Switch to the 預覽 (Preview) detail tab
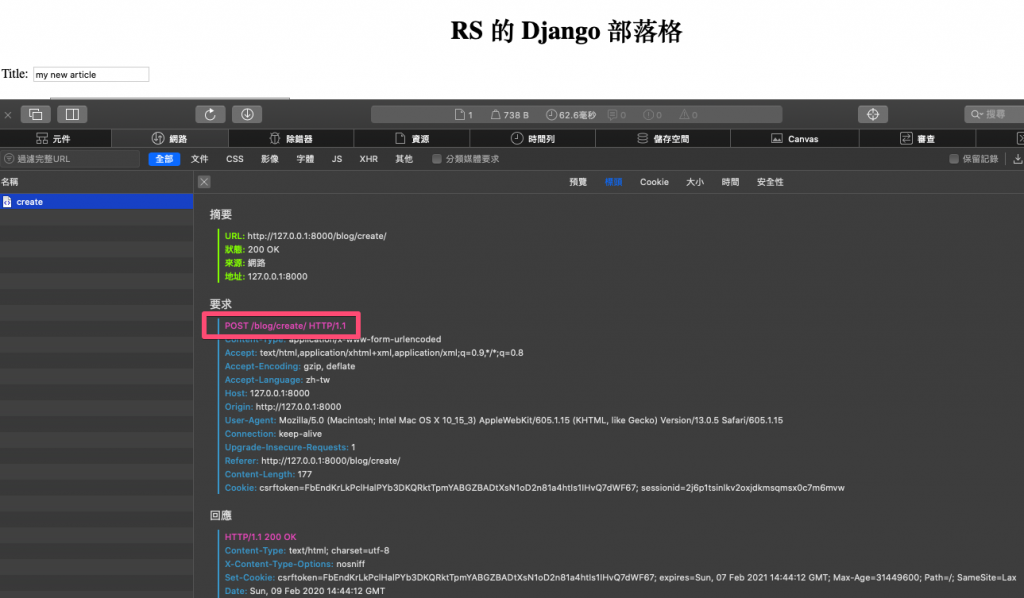The height and width of the screenshot is (598, 1024). 578,182
